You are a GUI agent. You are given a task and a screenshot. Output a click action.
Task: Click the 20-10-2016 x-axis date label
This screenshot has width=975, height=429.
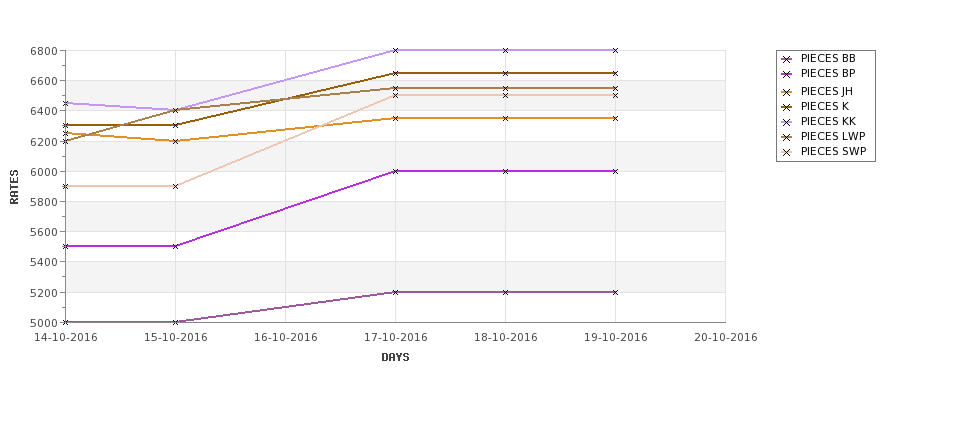726,338
